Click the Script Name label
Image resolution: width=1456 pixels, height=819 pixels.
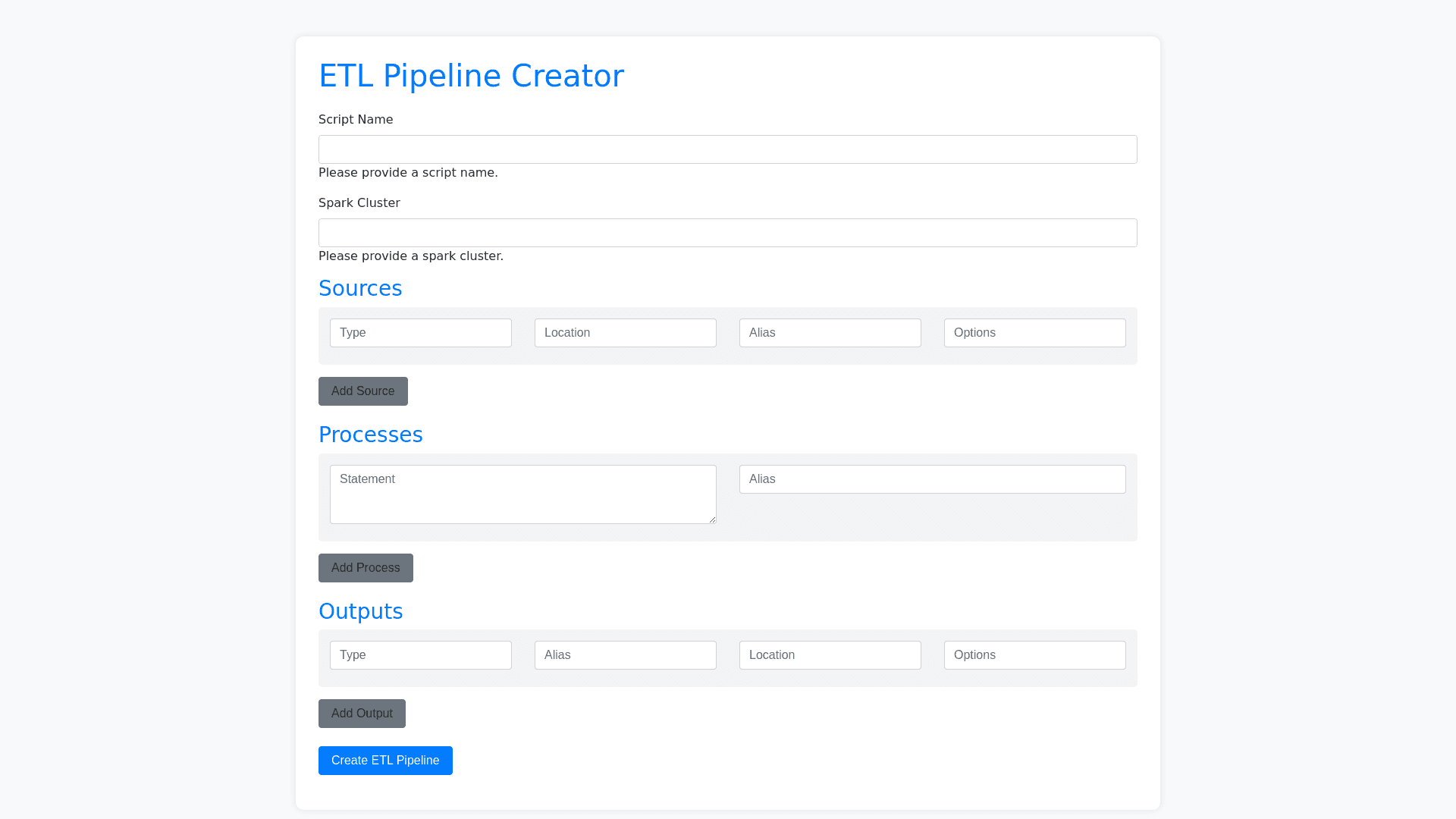tap(356, 120)
